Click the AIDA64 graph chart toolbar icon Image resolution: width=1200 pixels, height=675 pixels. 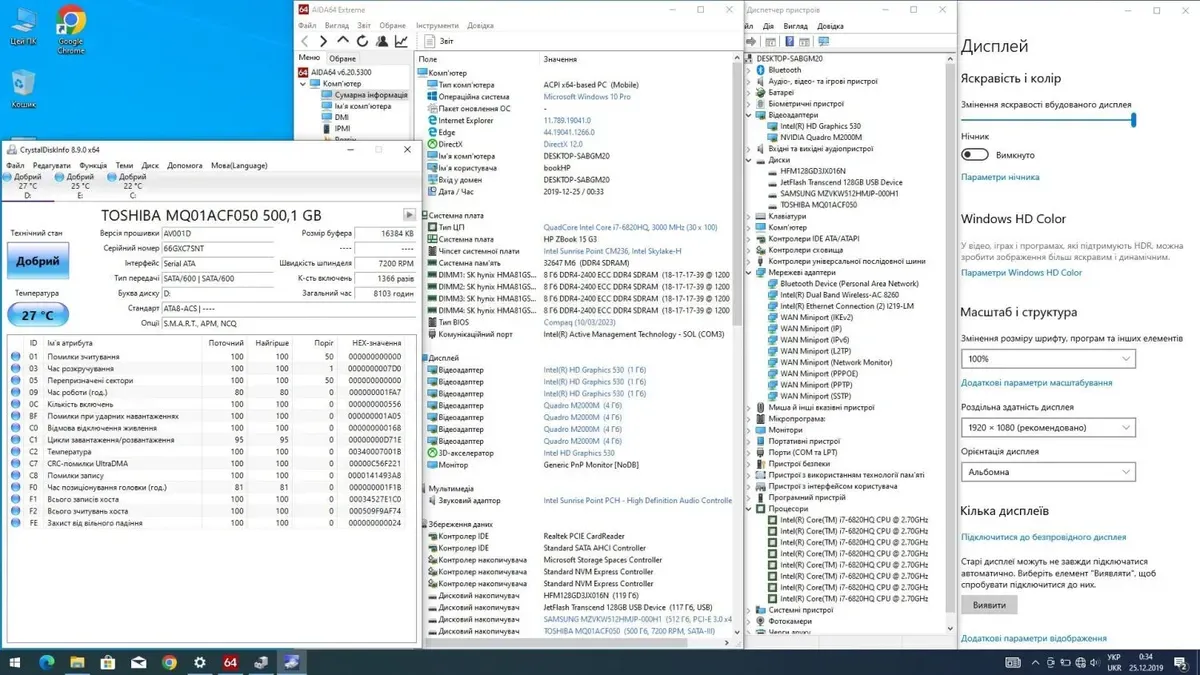[x=401, y=42]
